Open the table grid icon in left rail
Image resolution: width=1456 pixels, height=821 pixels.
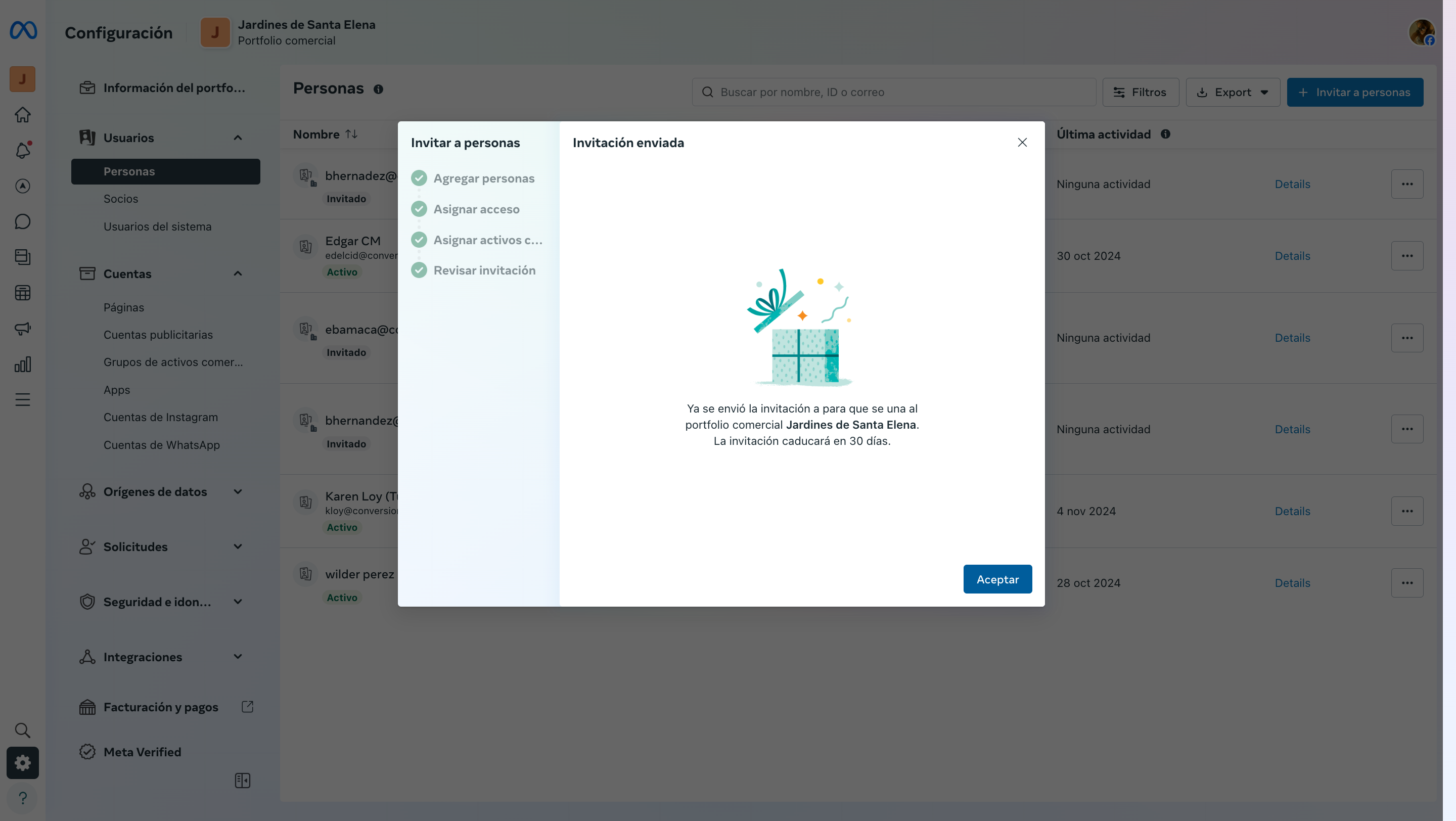pos(23,293)
